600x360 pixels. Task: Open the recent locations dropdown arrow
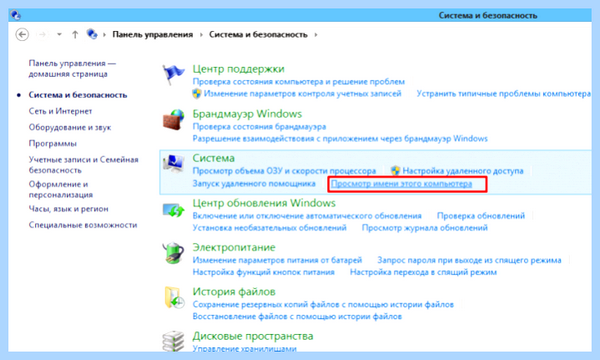pyautogui.click(x=59, y=35)
